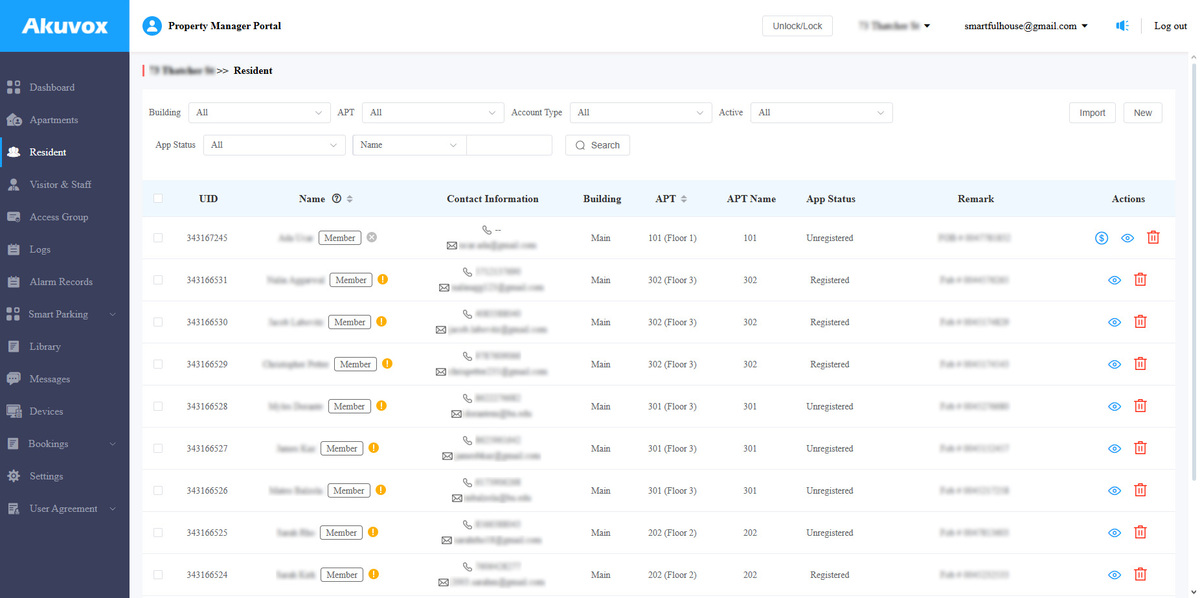Delete resident with UID 343166531

click(x=1140, y=280)
